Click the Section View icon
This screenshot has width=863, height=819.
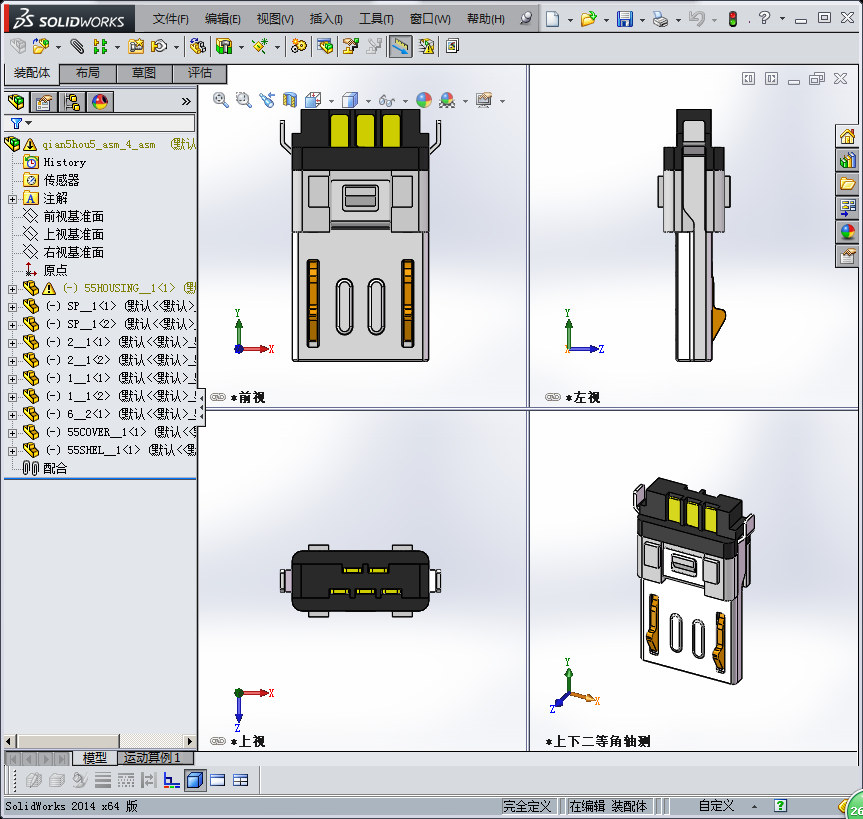click(290, 100)
